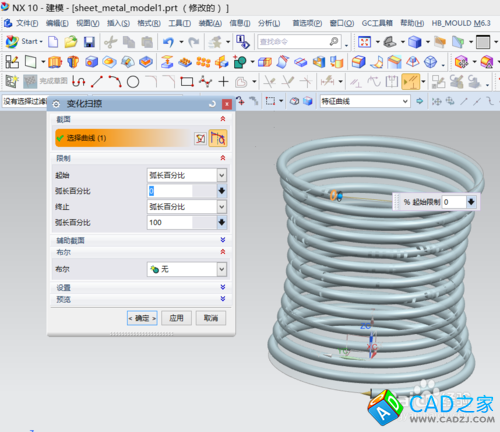Click the Point plus-sign tool
The height and width of the screenshot is (432, 500).
[x=223, y=82]
